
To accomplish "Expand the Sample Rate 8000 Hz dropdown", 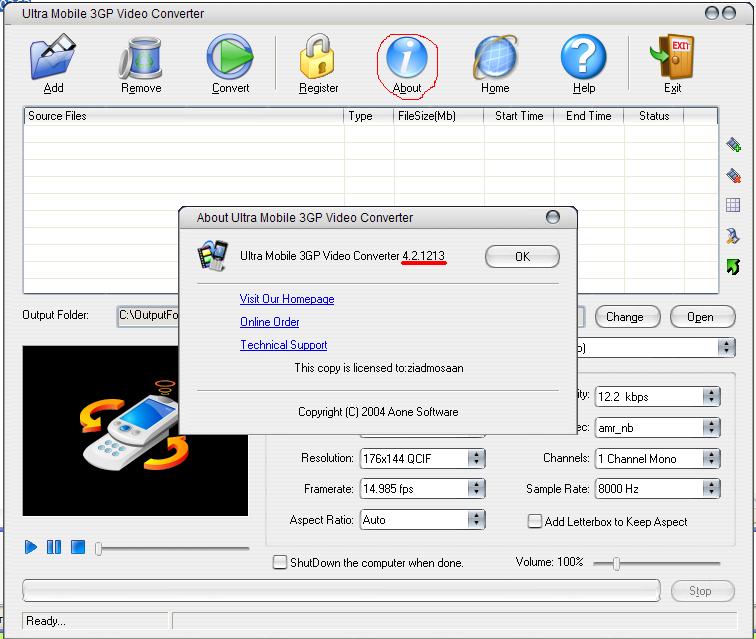I will tap(711, 490).
